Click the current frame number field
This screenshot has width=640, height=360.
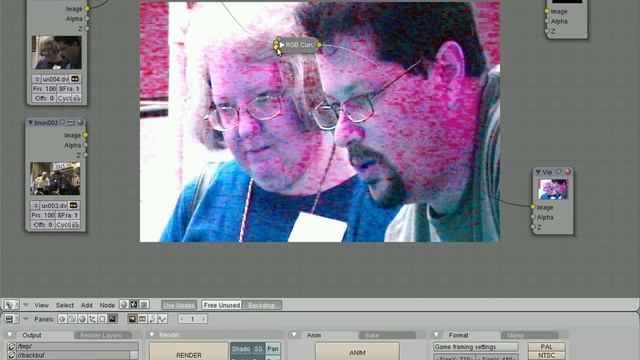click(x=192, y=319)
